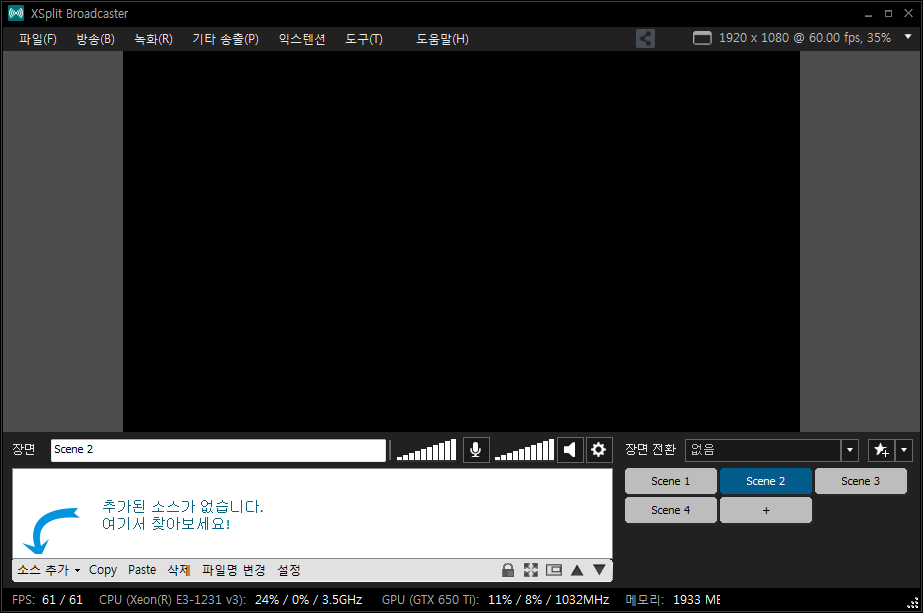The image size is (923, 613).
Task: Click the Scene 2 name input field
Action: 218,450
